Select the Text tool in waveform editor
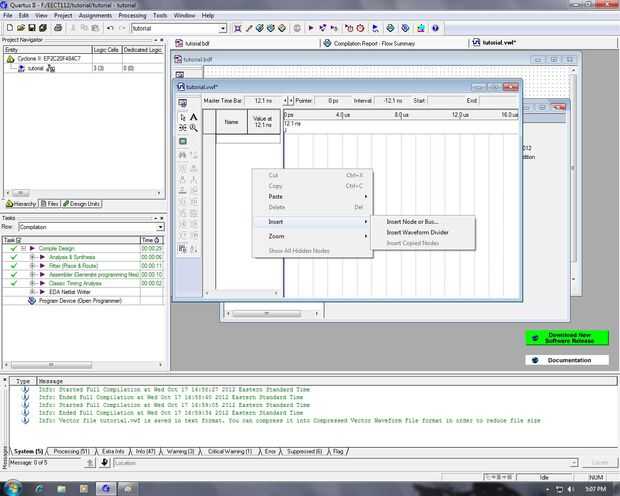 coord(193,117)
